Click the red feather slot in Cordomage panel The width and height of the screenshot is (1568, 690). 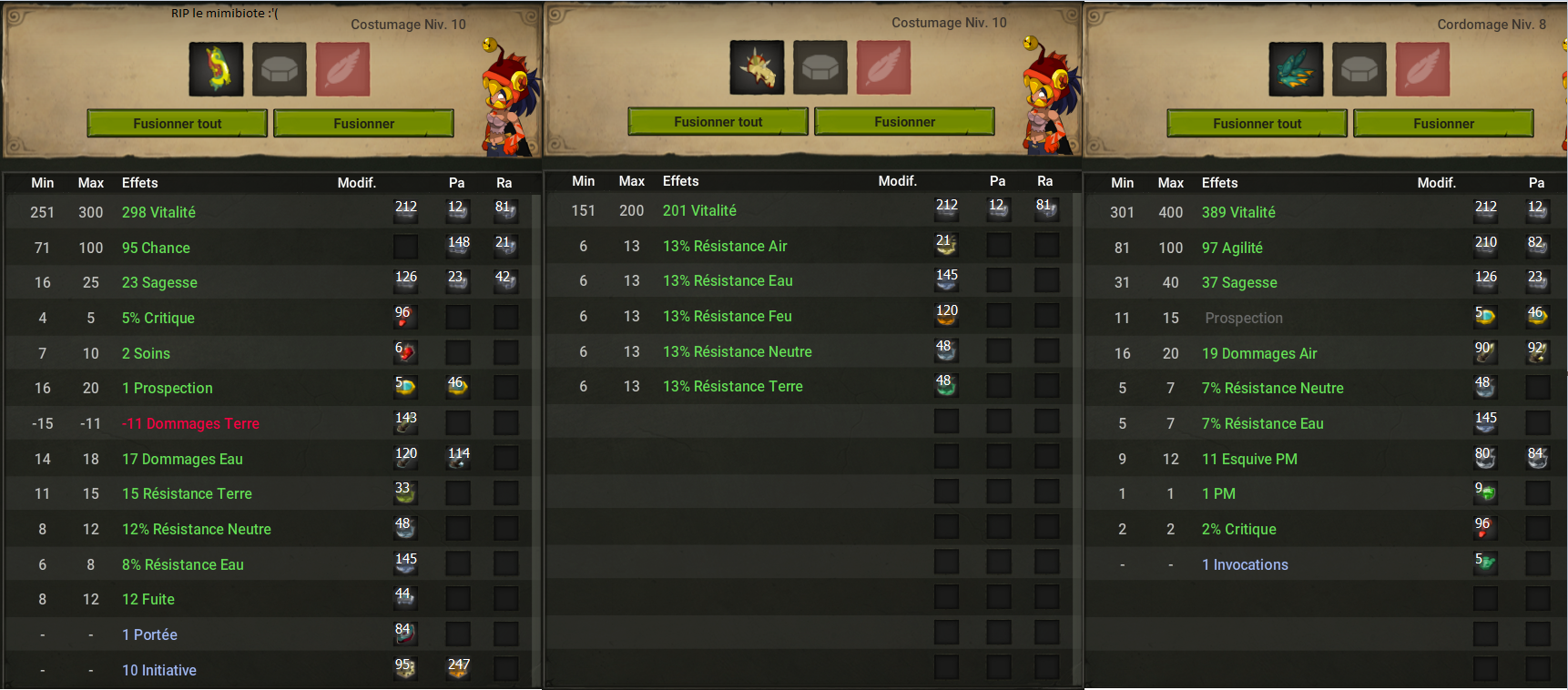coord(1422,69)
